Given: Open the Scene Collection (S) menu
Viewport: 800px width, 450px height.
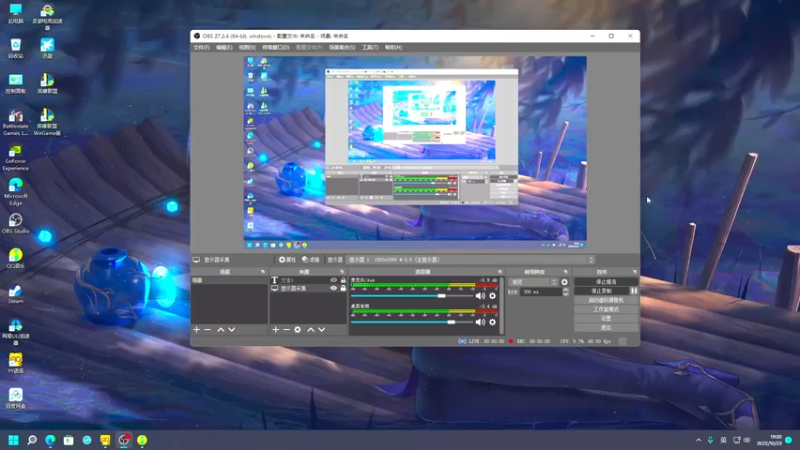Looking at the screenshot, I should coord(342,47).
